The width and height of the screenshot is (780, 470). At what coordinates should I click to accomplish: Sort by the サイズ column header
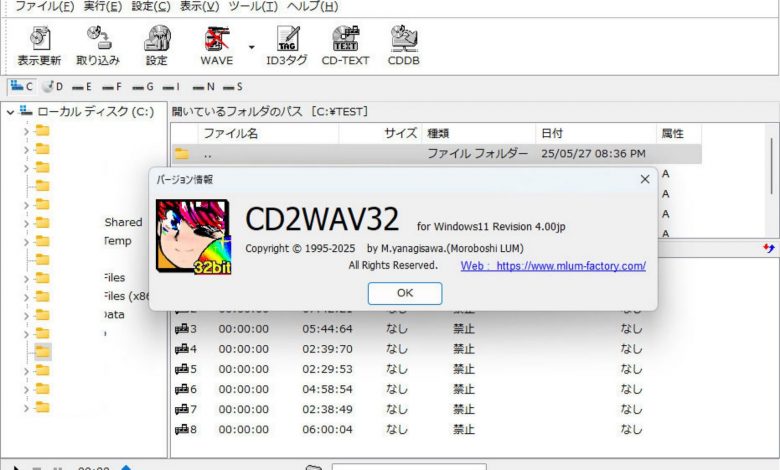[x=380, y=133]
